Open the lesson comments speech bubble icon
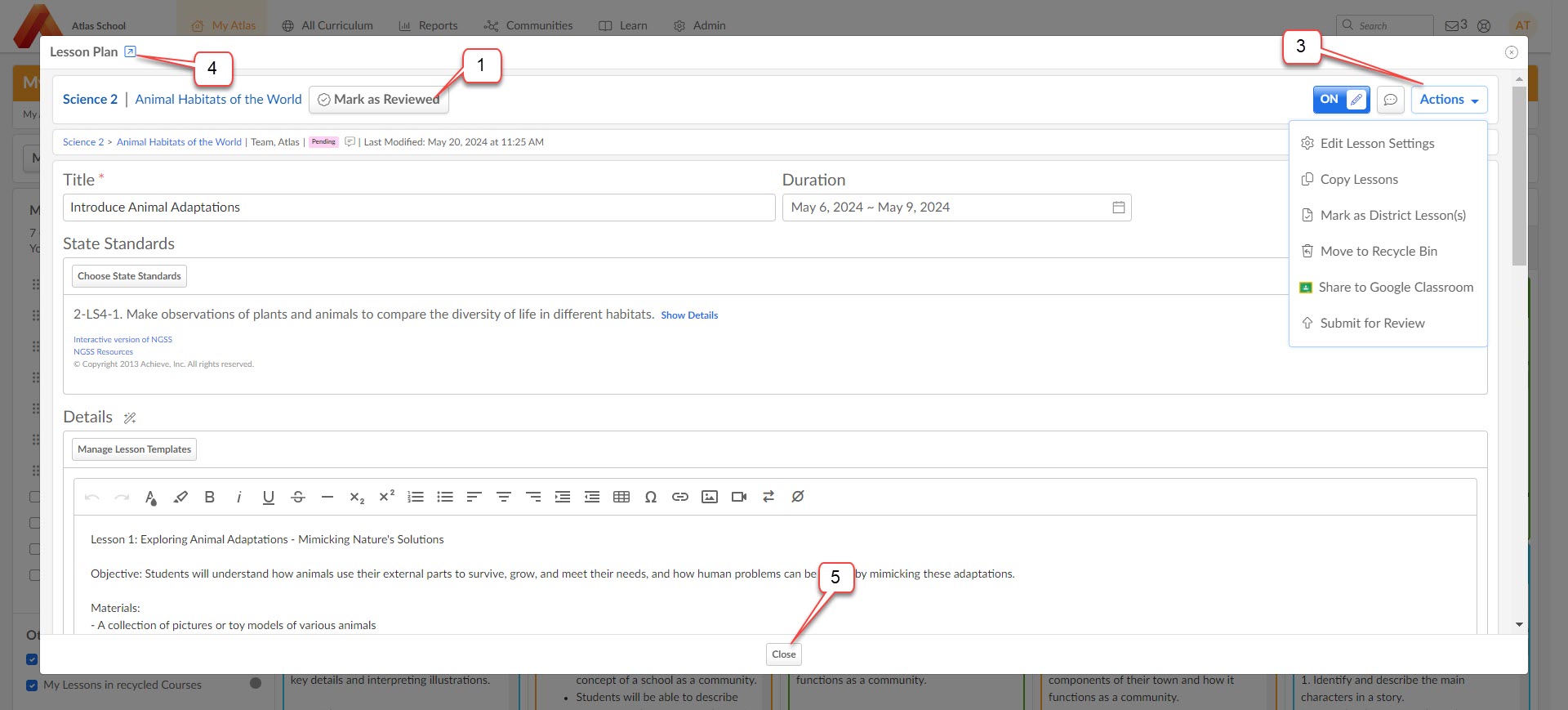1568x710 pixels. pos(1390,100)
